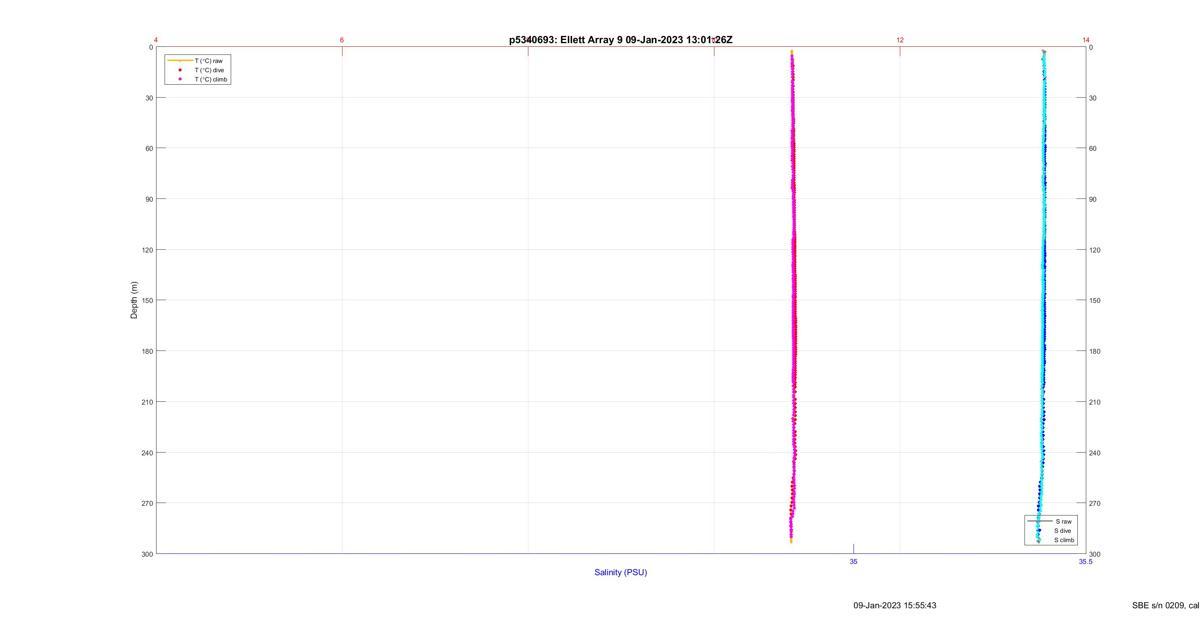Click the bottom salinity axis tick '35.5'

pos(1086,562)
